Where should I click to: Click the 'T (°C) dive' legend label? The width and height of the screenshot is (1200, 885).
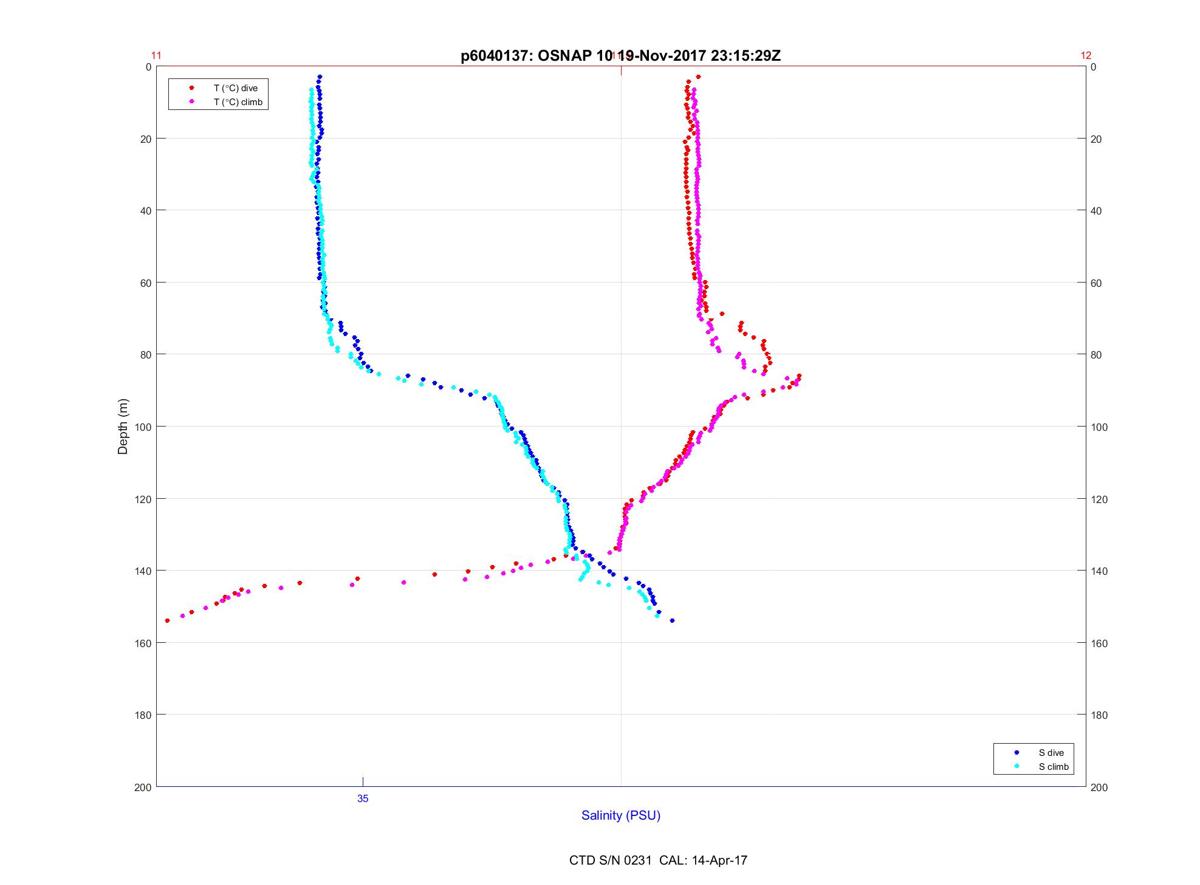(x=235, y=88)
